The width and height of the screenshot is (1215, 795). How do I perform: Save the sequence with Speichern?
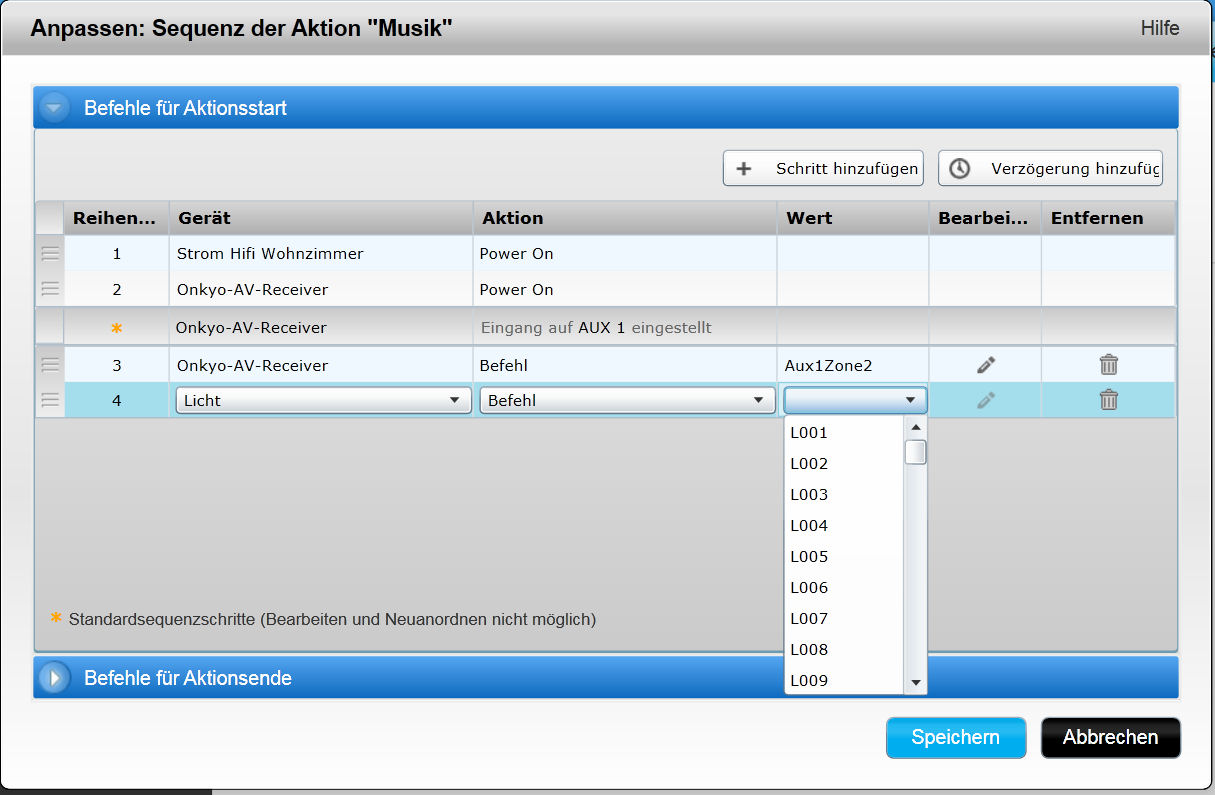click(x=955, y=738)
